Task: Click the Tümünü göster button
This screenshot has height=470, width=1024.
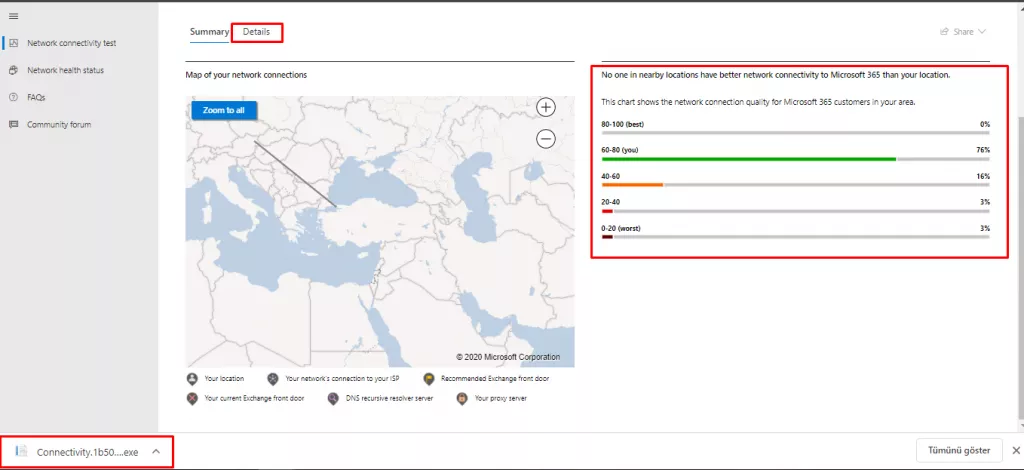Action: [959, 451]
